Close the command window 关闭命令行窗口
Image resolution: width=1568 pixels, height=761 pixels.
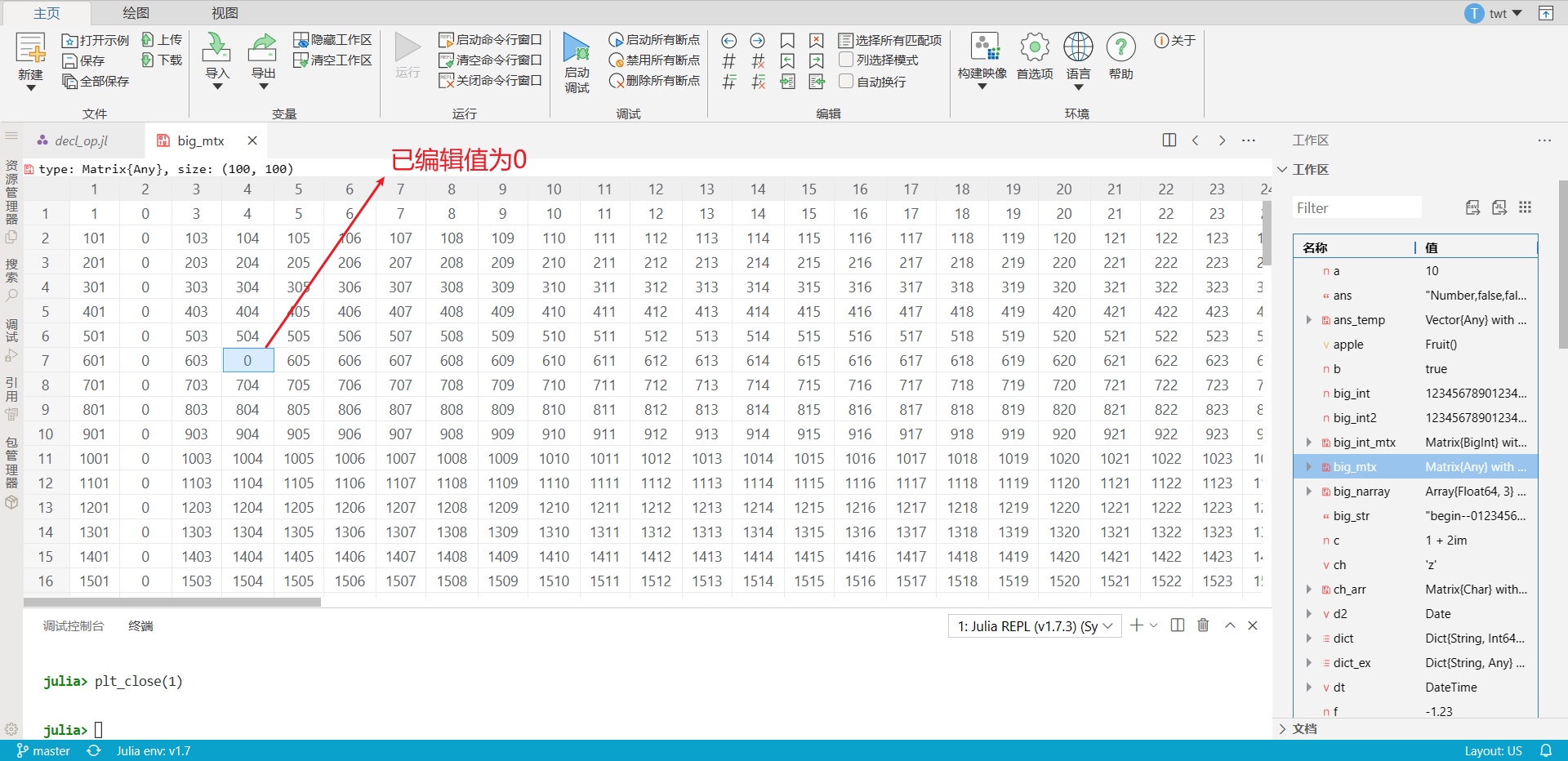tap(490, 80)
